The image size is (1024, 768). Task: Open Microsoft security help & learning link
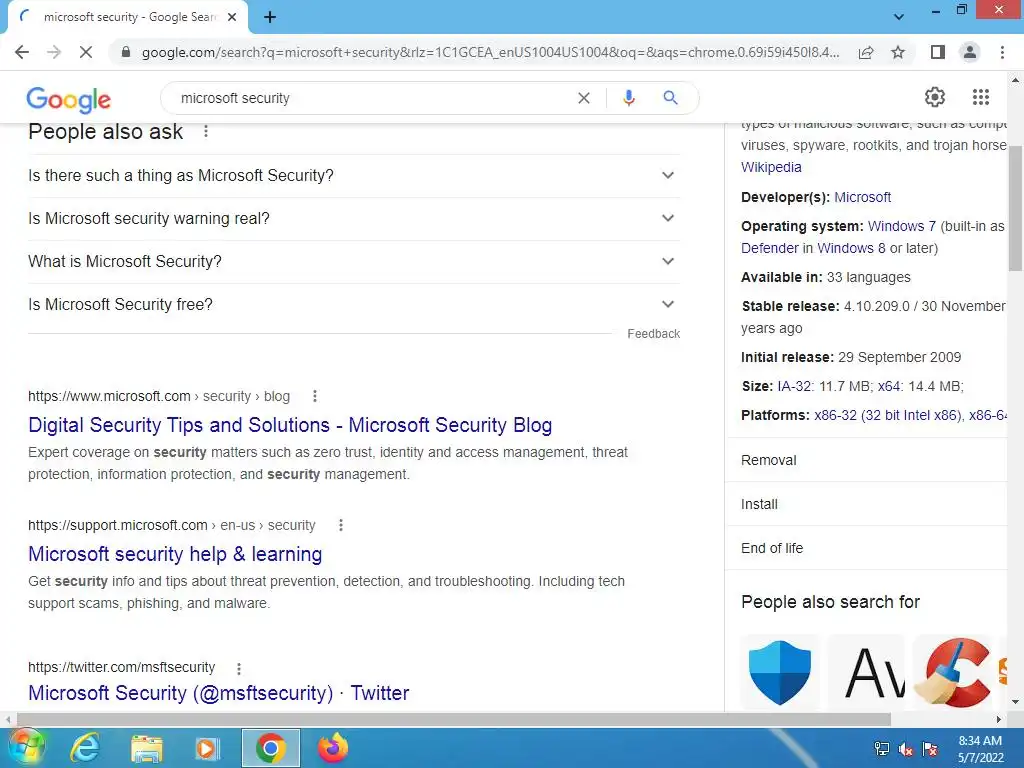175,554
